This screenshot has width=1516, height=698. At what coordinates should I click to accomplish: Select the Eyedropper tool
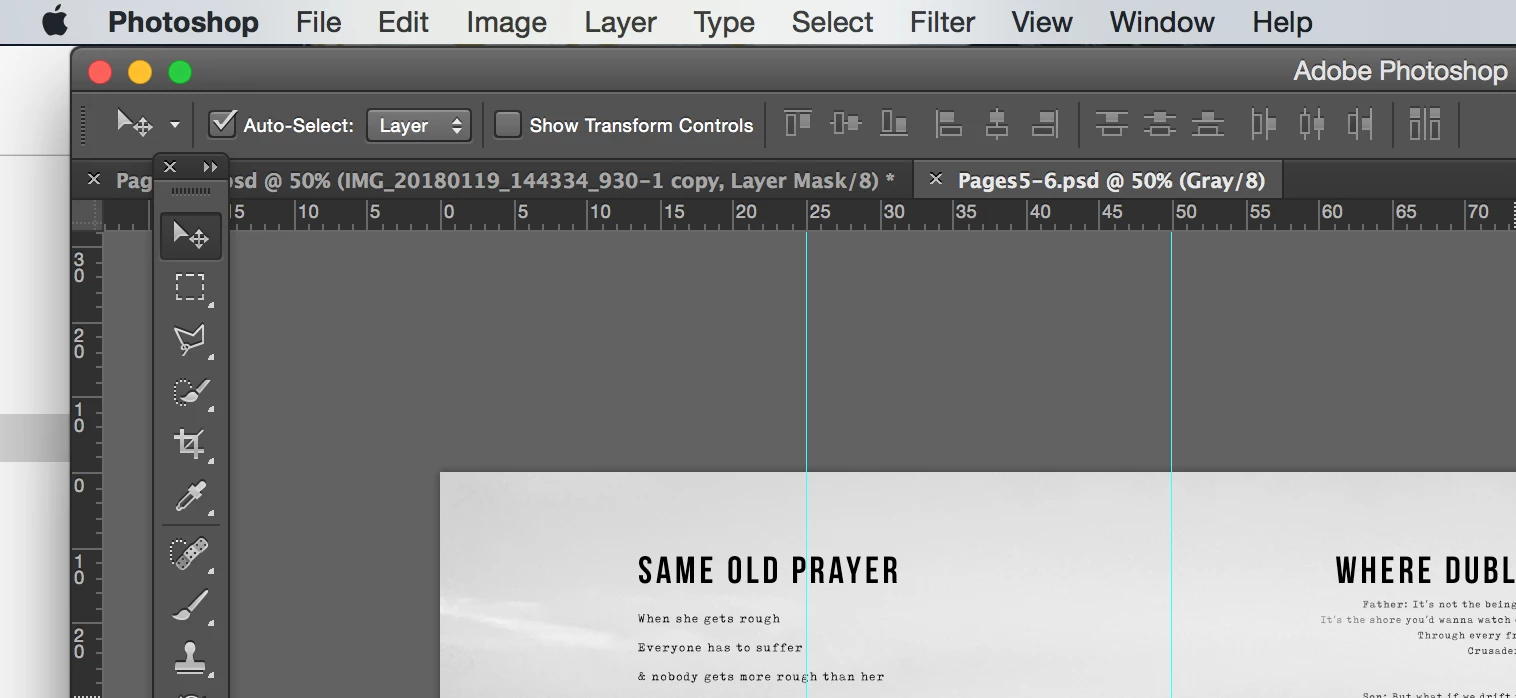coord(190,495)
